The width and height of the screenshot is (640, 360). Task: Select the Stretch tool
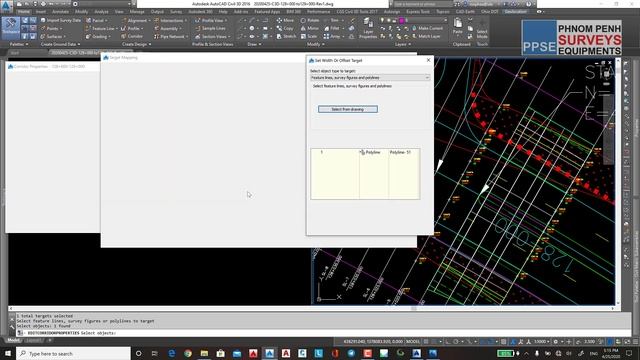pyautogui.click(x=286, y=36)
